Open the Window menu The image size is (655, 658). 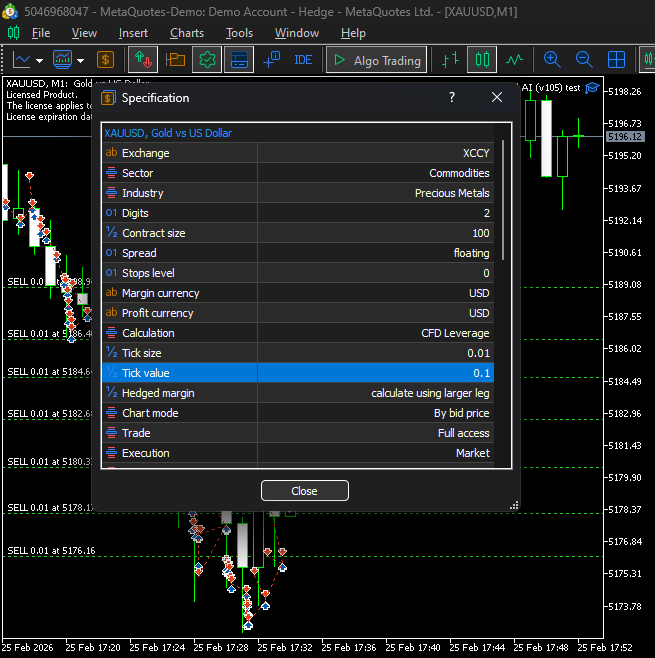297,33
